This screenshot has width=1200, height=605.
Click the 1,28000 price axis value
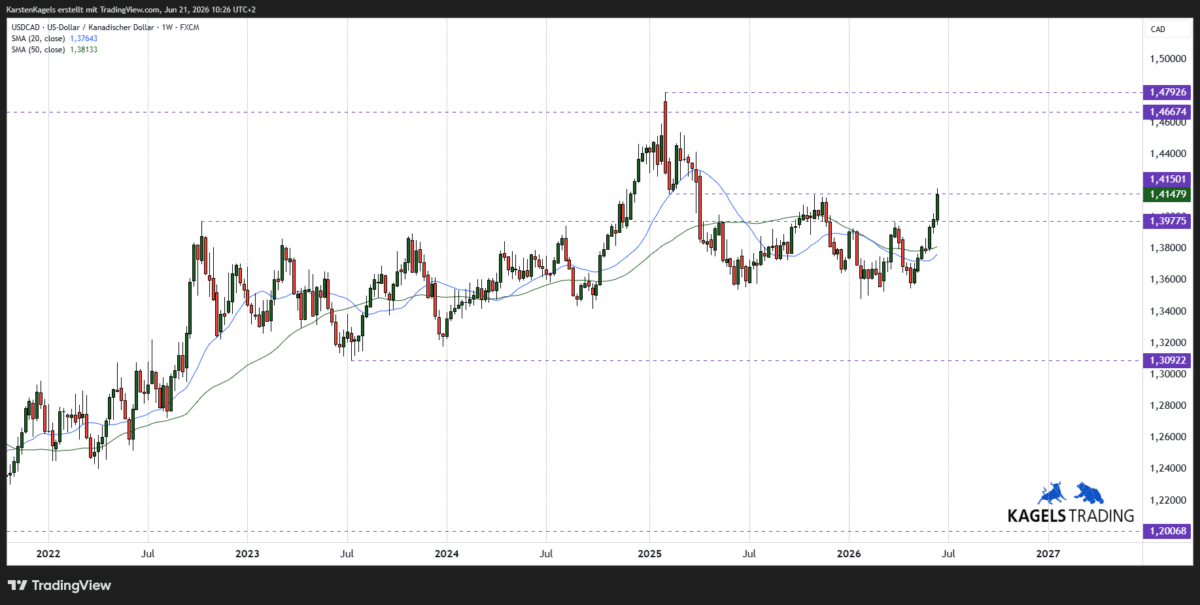click(1168, 405)
